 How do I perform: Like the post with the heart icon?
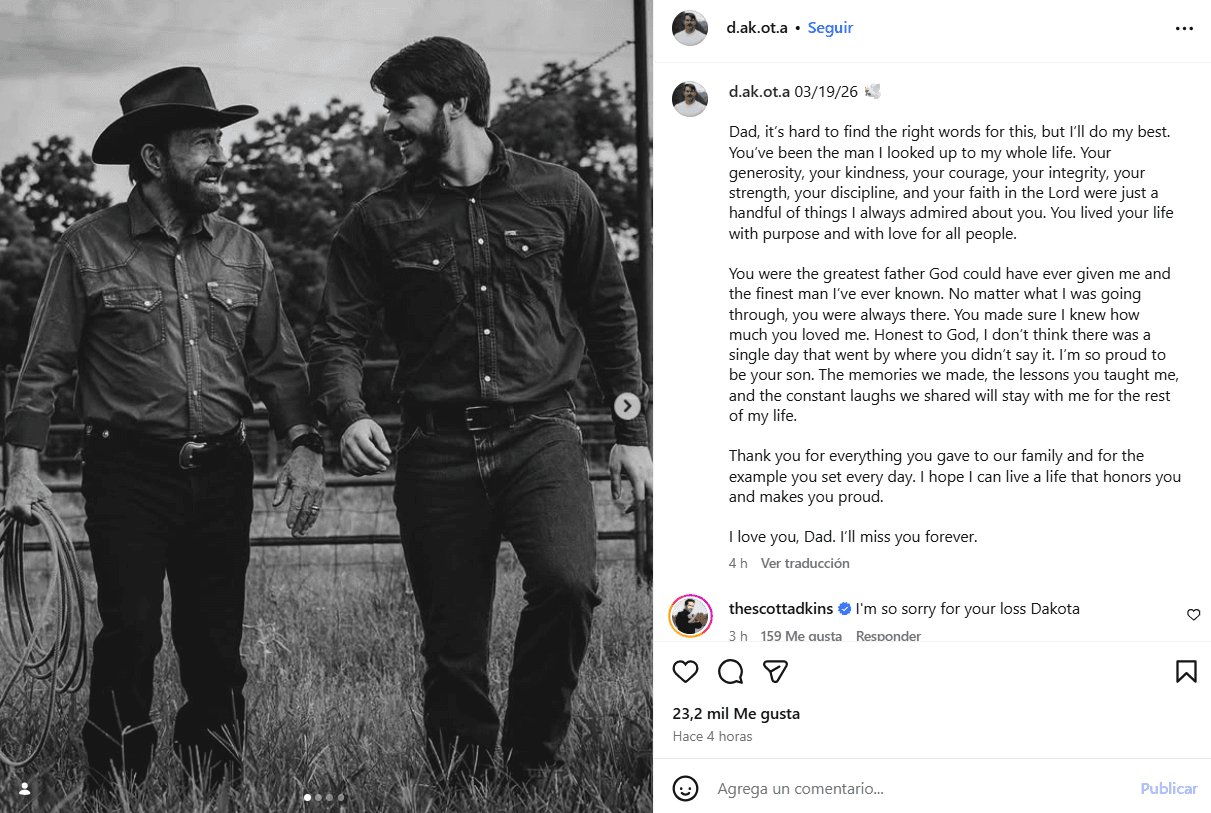[x=685, y=671]
